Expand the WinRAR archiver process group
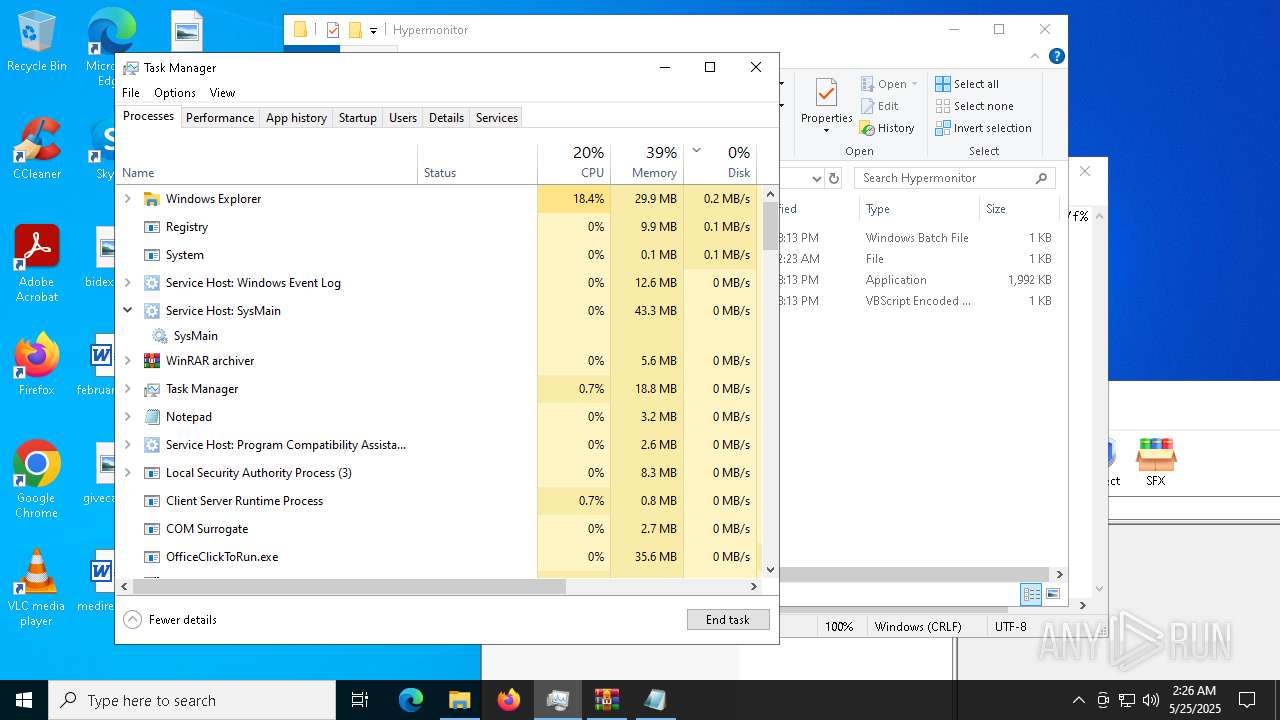The height and width of the screenshot is (720, 1280). click(127, 361)
